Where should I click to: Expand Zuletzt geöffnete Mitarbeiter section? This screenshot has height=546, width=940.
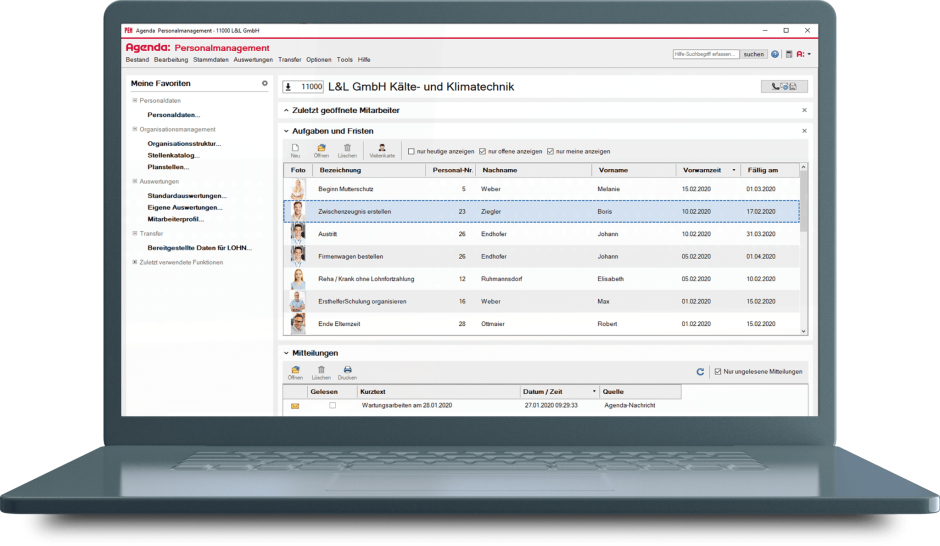pos(286,110)
